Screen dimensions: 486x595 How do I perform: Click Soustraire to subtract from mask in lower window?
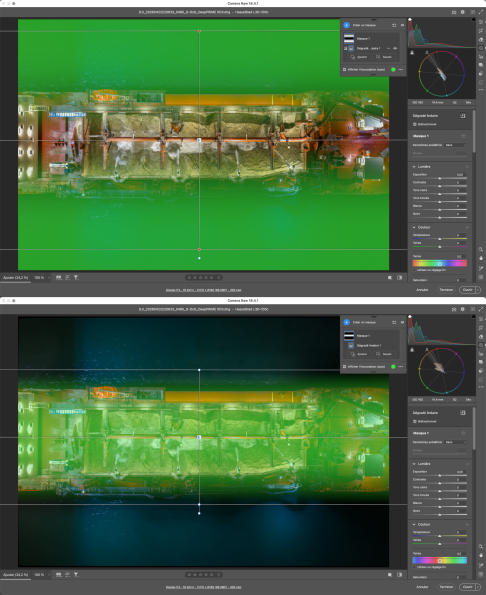click(384, 354)
